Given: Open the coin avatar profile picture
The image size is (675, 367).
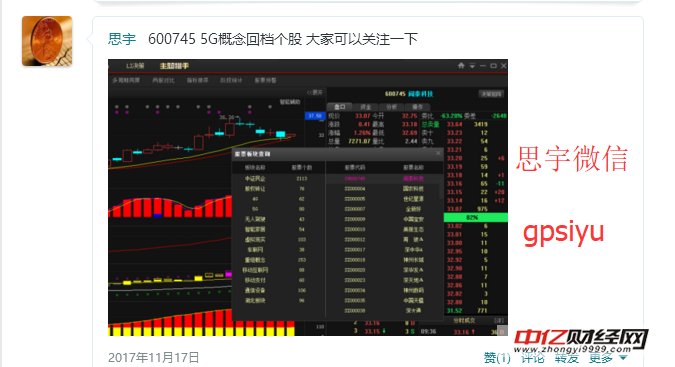Looking at the screenshot, I should [47, 41].
